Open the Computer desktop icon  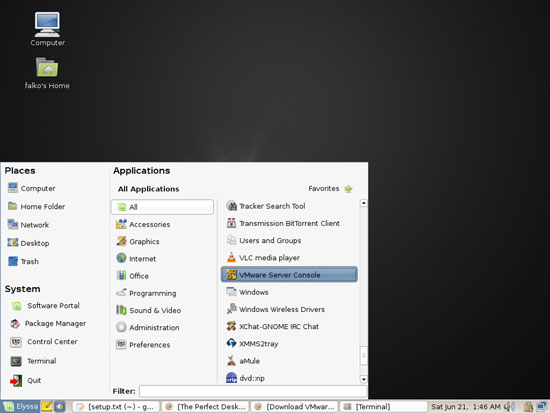47,29
